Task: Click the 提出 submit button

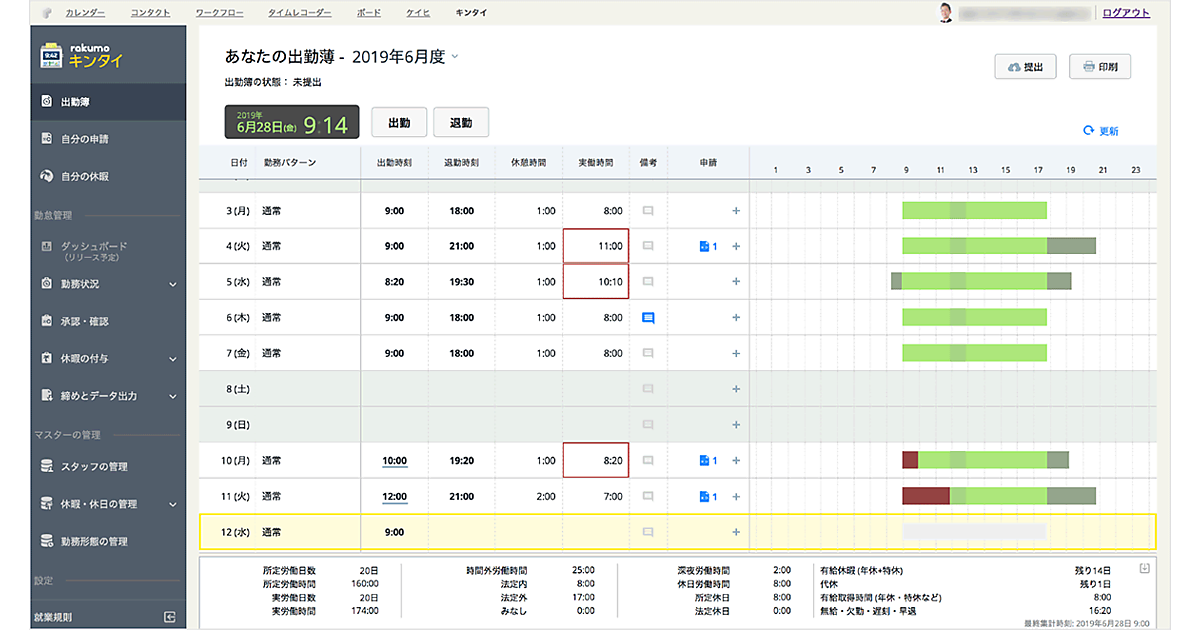Action: tap(1025, 67)
